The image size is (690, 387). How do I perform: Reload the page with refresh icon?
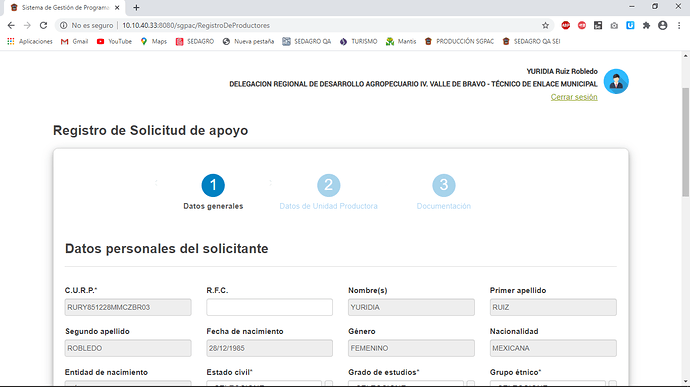point(43,26)
